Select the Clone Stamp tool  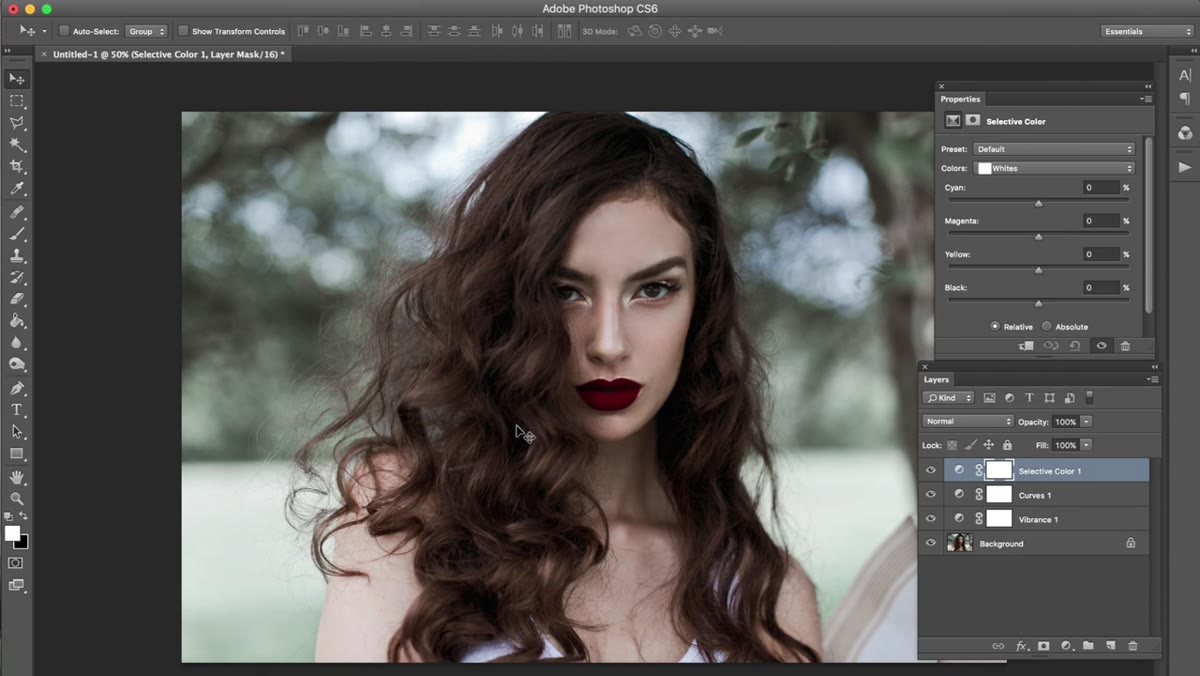[17, 256]
